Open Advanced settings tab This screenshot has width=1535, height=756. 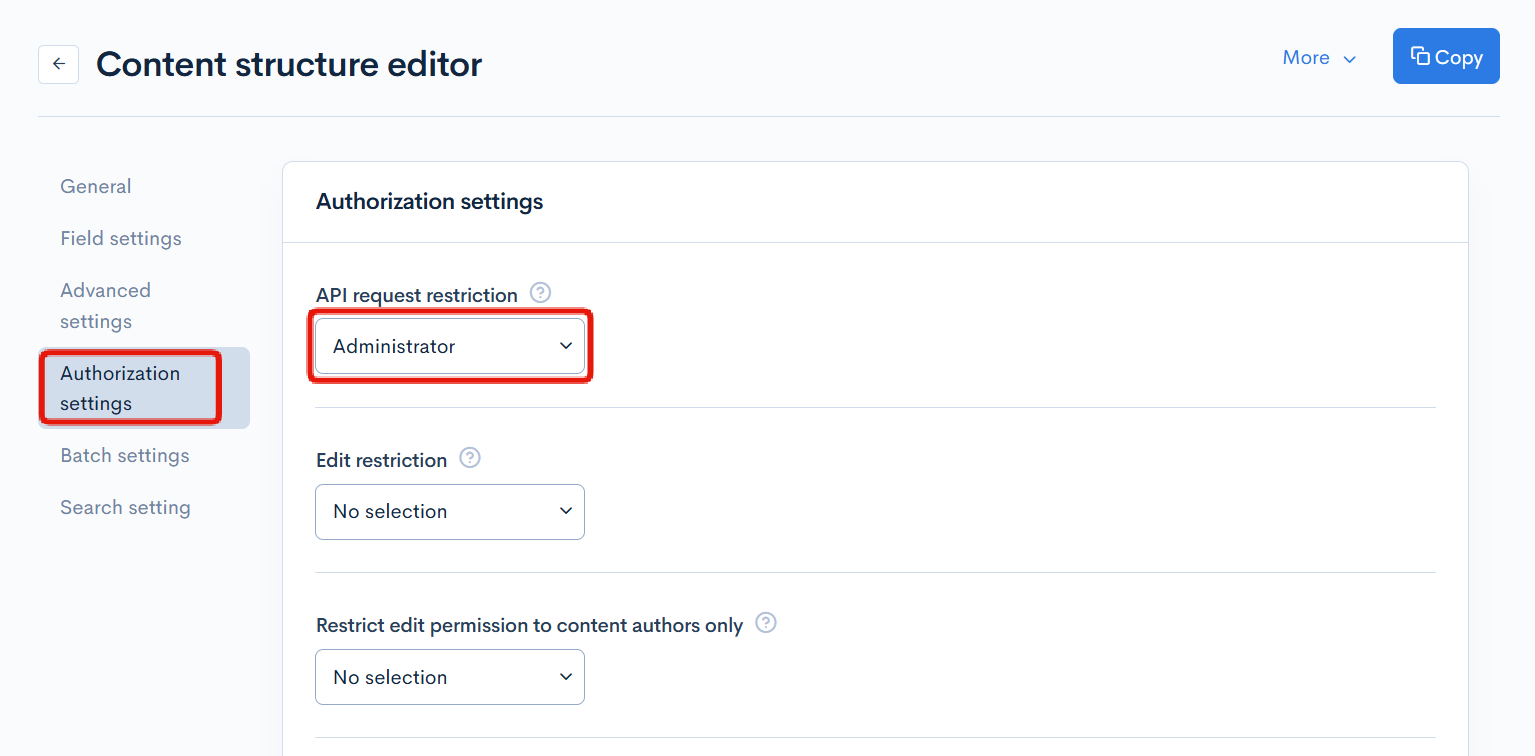point(105,305)
